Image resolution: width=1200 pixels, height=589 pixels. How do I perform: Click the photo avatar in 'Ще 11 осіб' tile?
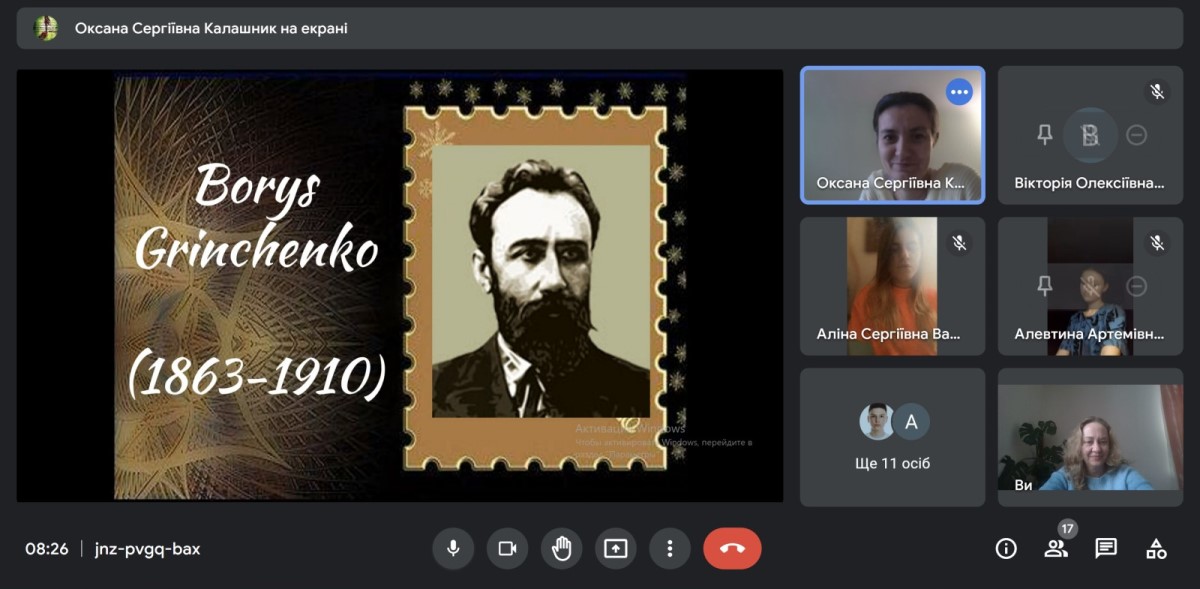tap(877, 422)
